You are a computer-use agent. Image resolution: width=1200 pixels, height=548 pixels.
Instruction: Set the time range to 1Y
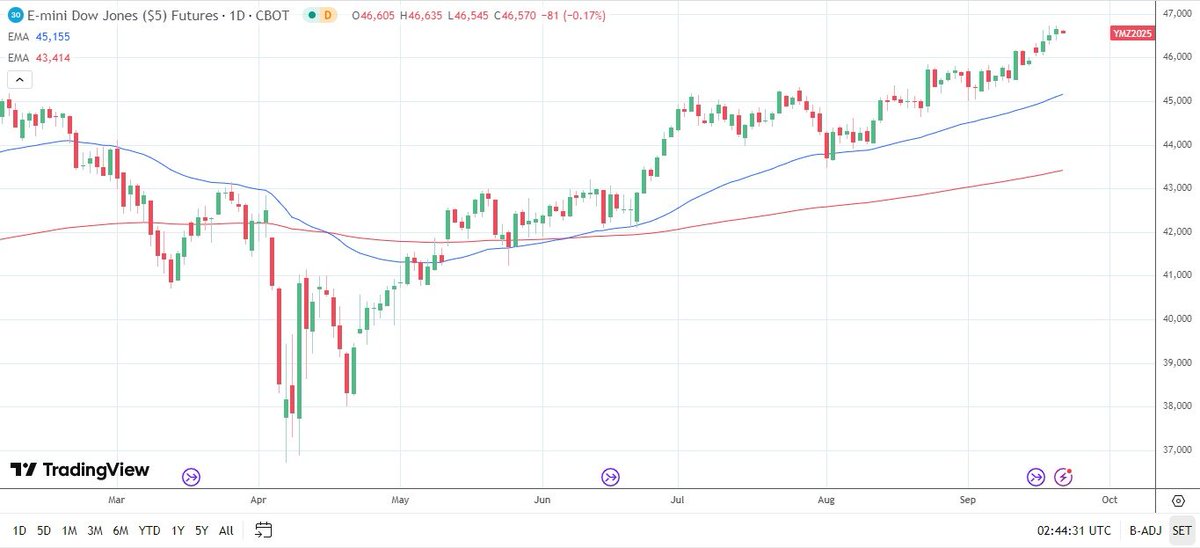click(x=177, y=529)
